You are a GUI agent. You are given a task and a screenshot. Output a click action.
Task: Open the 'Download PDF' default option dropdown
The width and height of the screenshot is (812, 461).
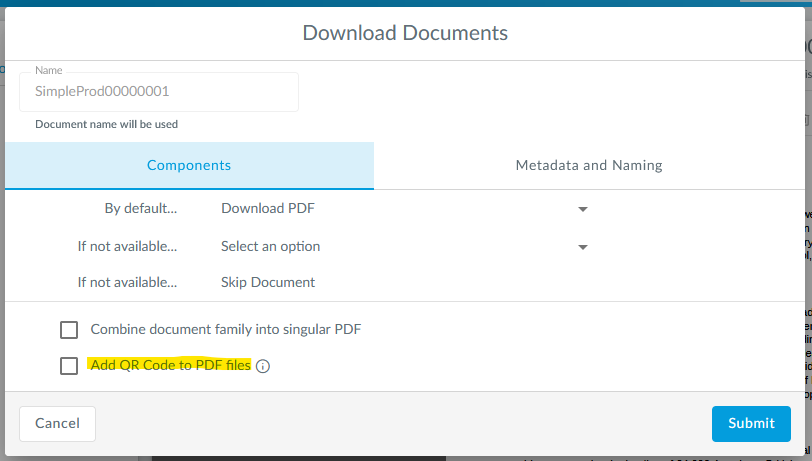click(x=400, y=209)
